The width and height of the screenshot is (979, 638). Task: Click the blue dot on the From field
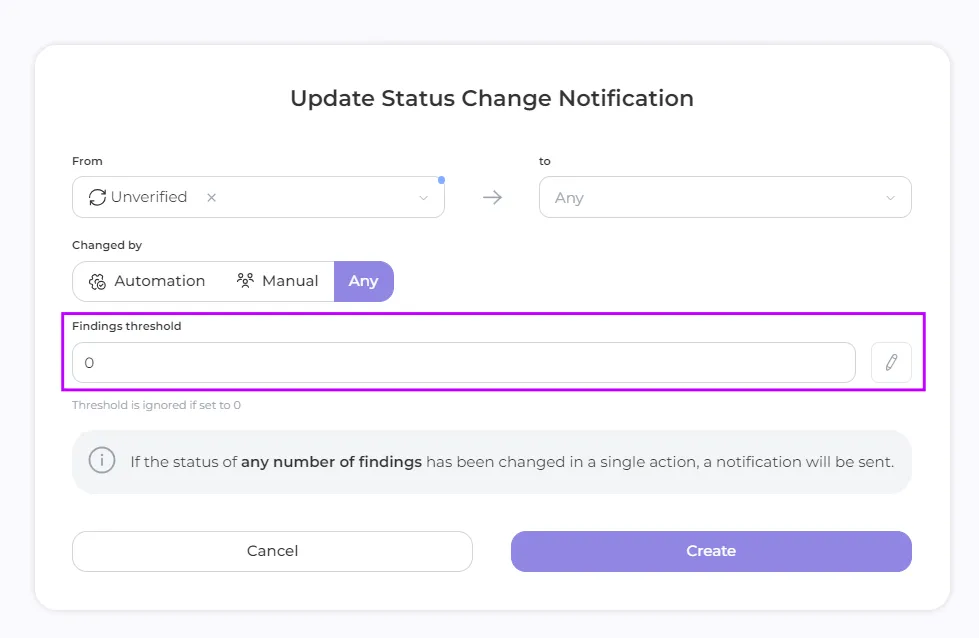pyautogui.click(x=441, y=180)
